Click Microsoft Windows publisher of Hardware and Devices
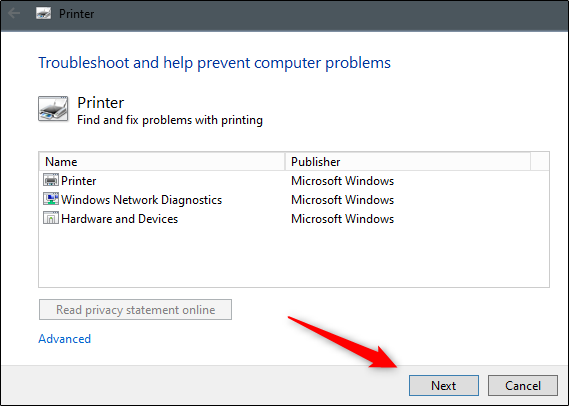The image size is (569, 406). point(342,219)
